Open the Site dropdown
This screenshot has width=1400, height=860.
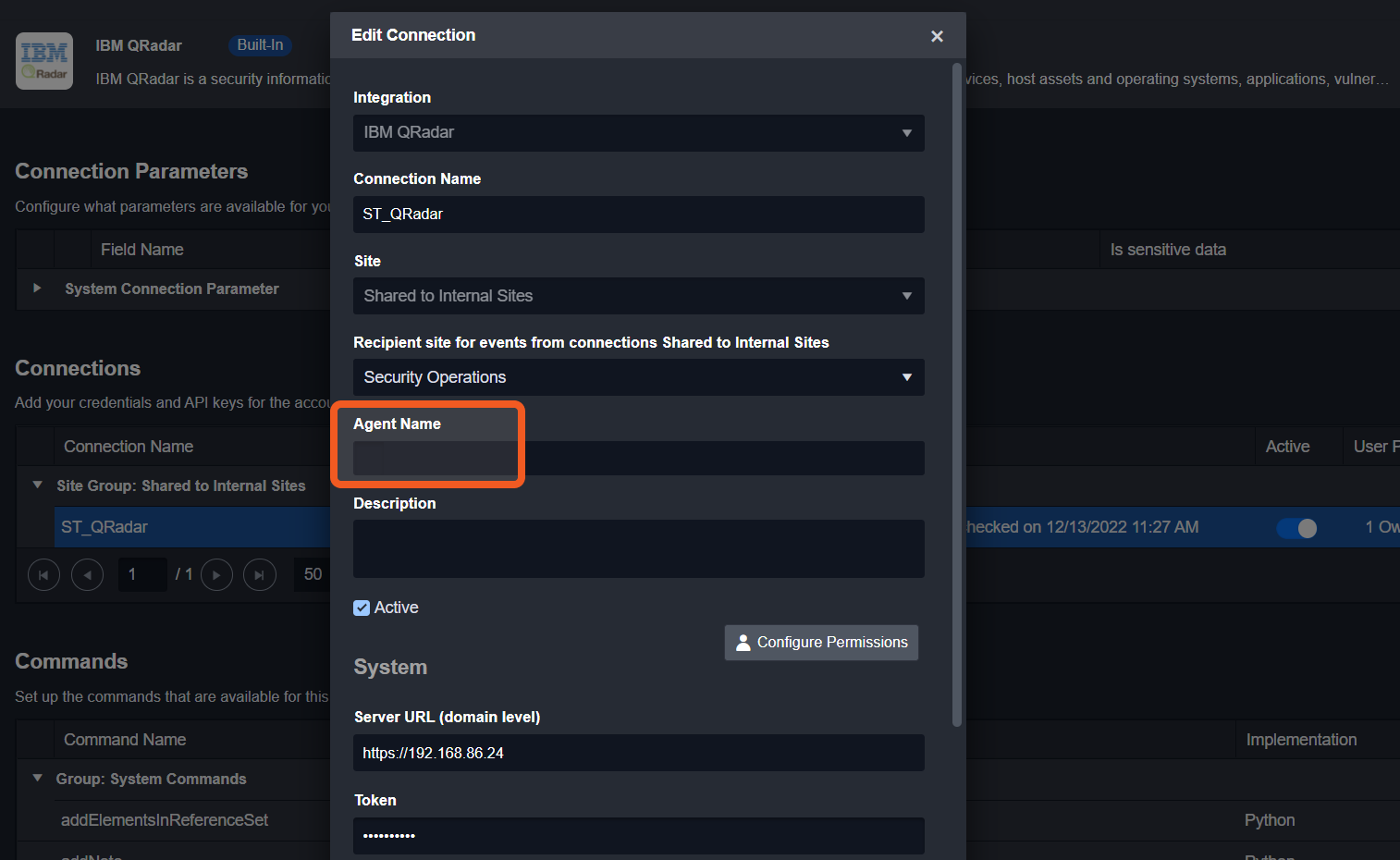(638, 296)
